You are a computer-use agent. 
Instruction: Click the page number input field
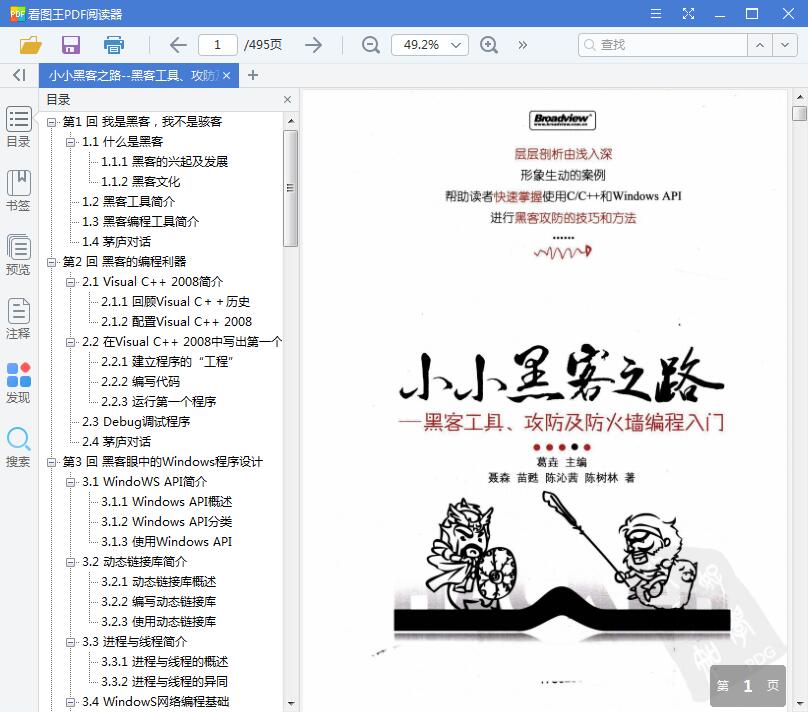[217, 44]
